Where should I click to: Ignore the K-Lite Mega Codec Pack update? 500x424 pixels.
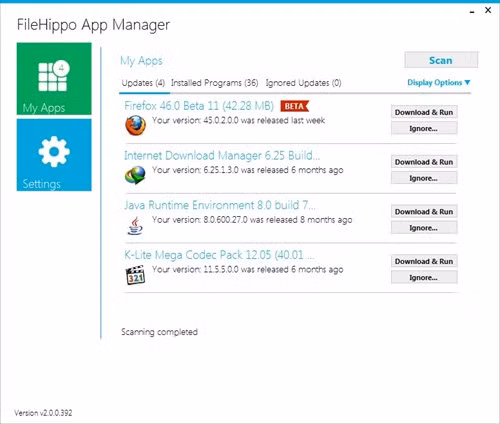tap(424, 277)
